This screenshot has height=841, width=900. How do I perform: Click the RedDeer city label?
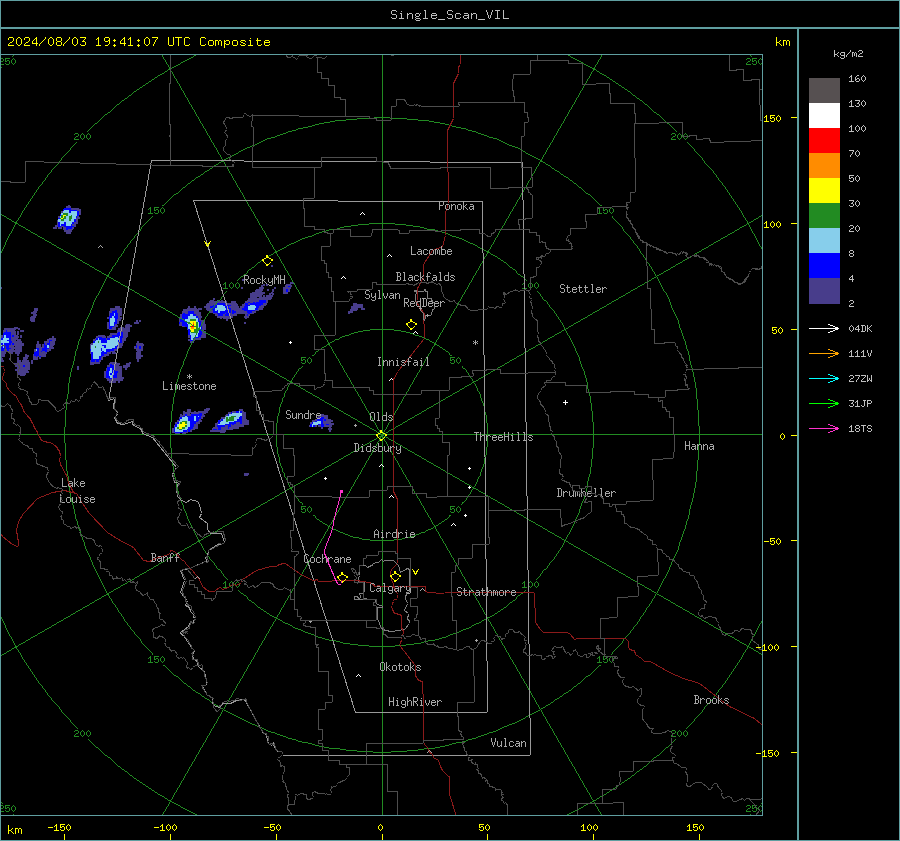424,303
